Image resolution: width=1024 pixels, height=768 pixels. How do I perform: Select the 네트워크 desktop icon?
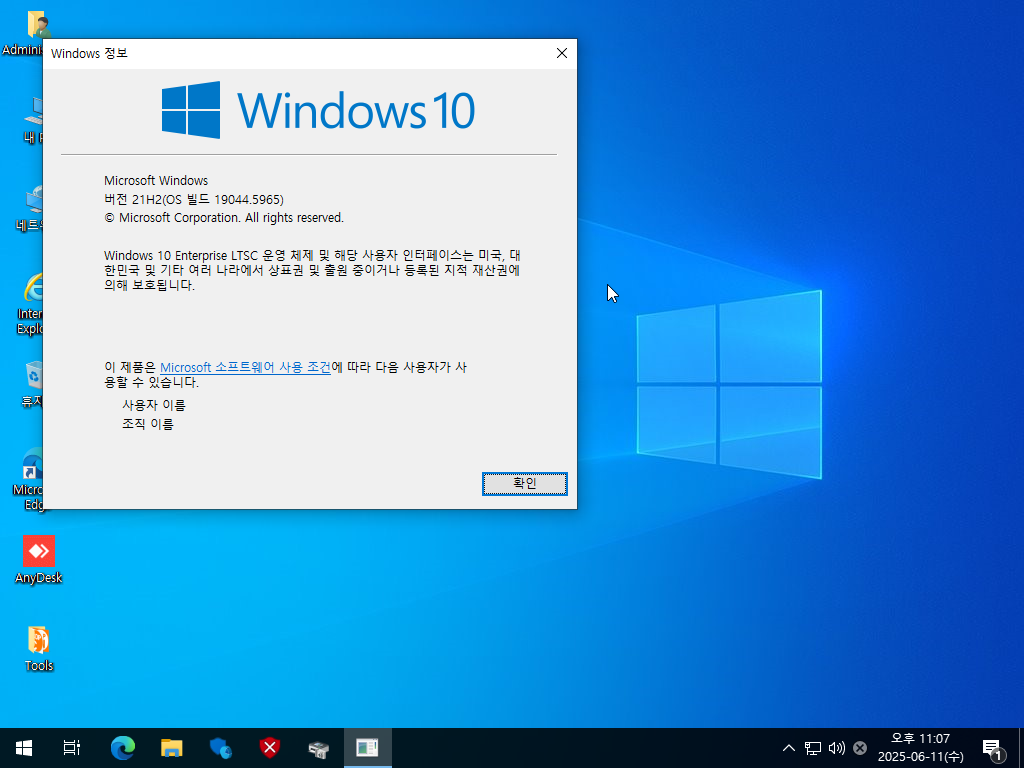pos(29,209)
